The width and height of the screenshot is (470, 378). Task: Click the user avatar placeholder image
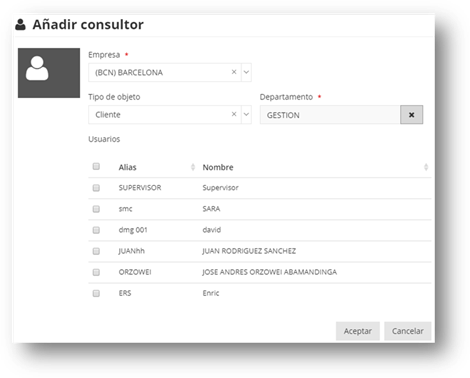(x=49, y=73)
